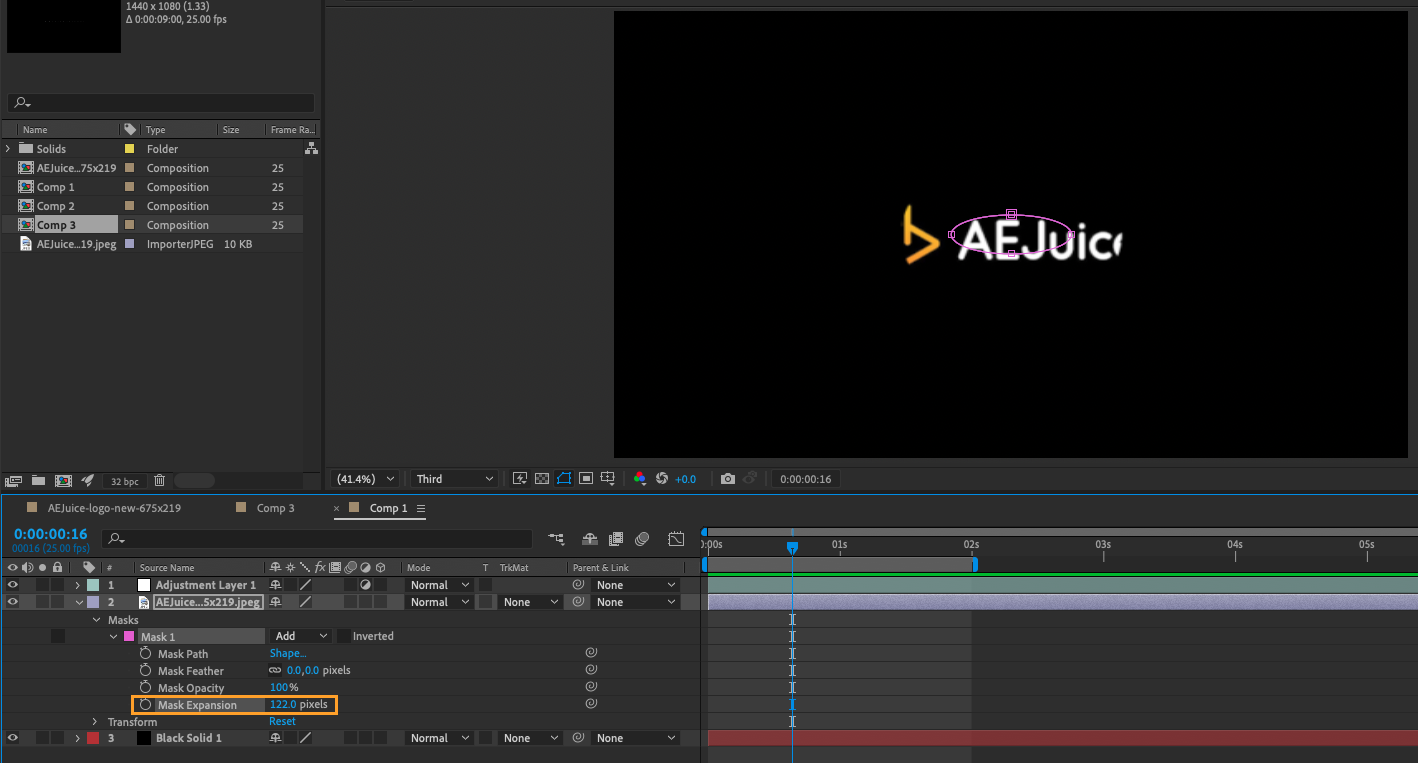Open the AEJuice-logo-new-675x219 timeline tab
Viewport: 1418px width, 763px height.
[114, 508]
